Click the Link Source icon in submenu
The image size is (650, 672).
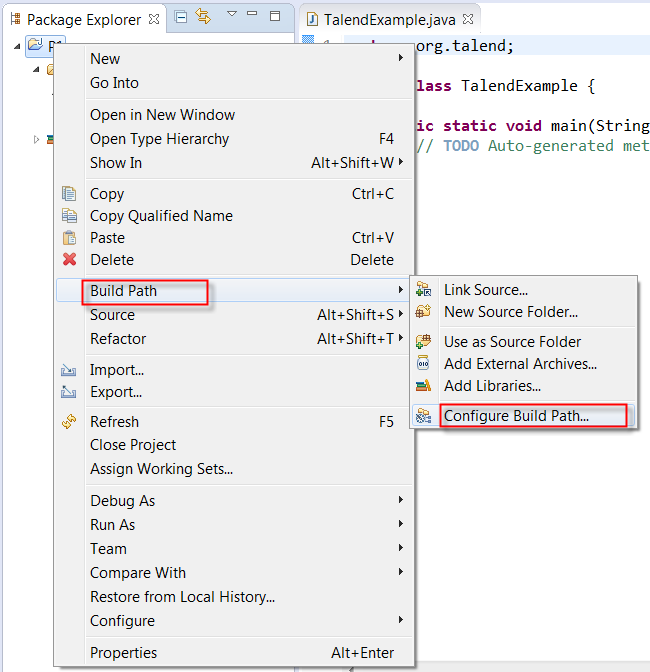pyautogui.click(x=423, y=290)
